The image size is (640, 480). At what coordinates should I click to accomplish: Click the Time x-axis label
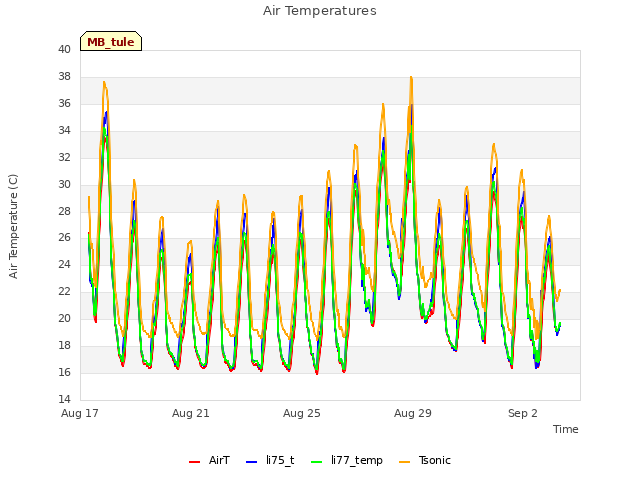click(566, 429)
